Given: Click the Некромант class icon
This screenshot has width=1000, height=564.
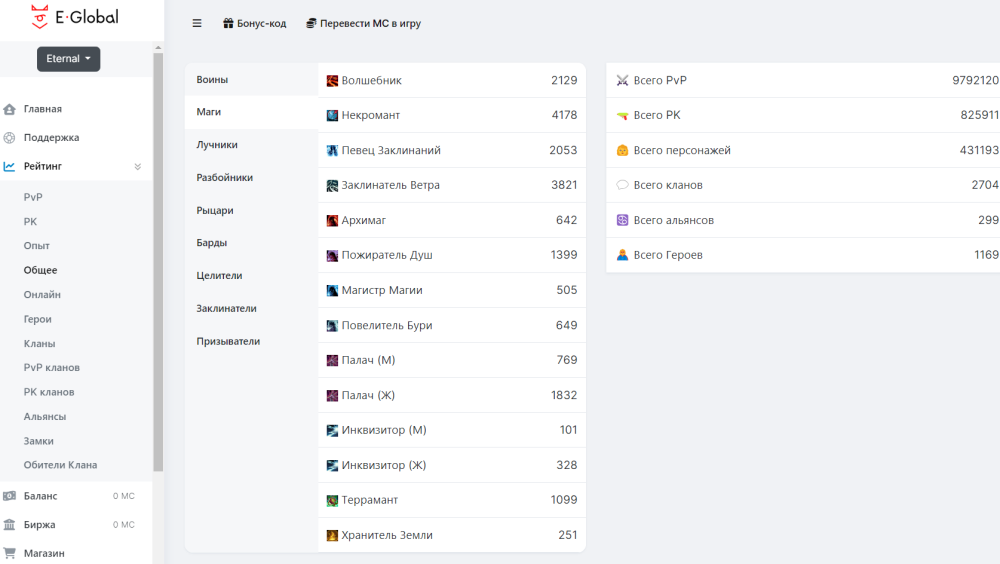Looking at the screenshot, I should [x=332, y=115].
